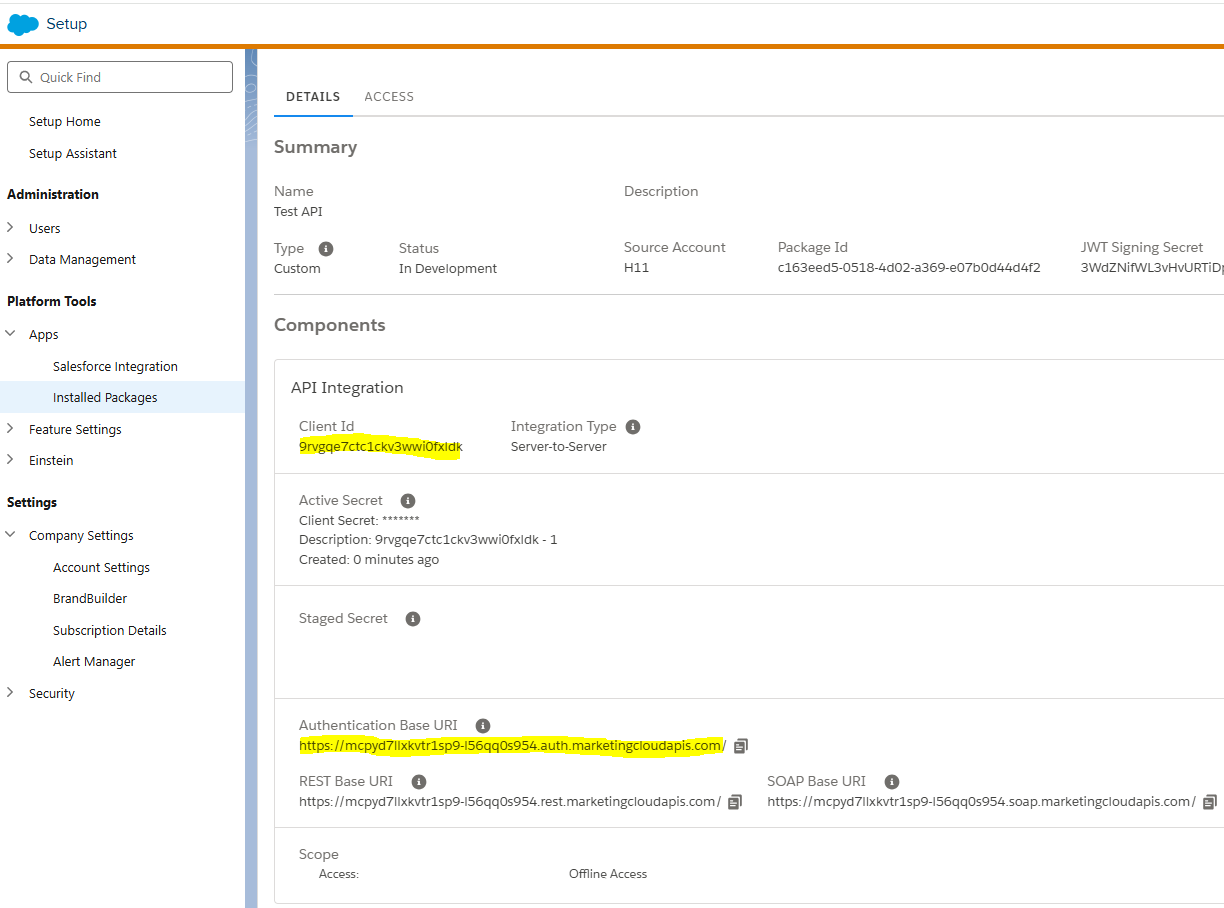Go to Alert Manager
This screenshot has width=1224, height=908.
click(x=94, y=662)
